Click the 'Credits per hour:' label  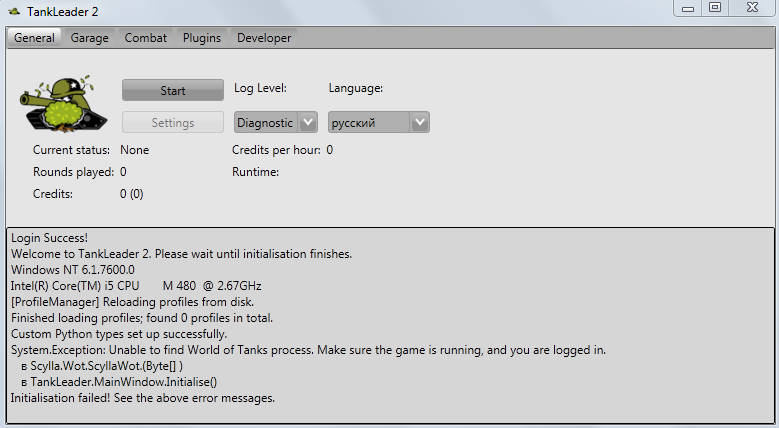[276, 150]
